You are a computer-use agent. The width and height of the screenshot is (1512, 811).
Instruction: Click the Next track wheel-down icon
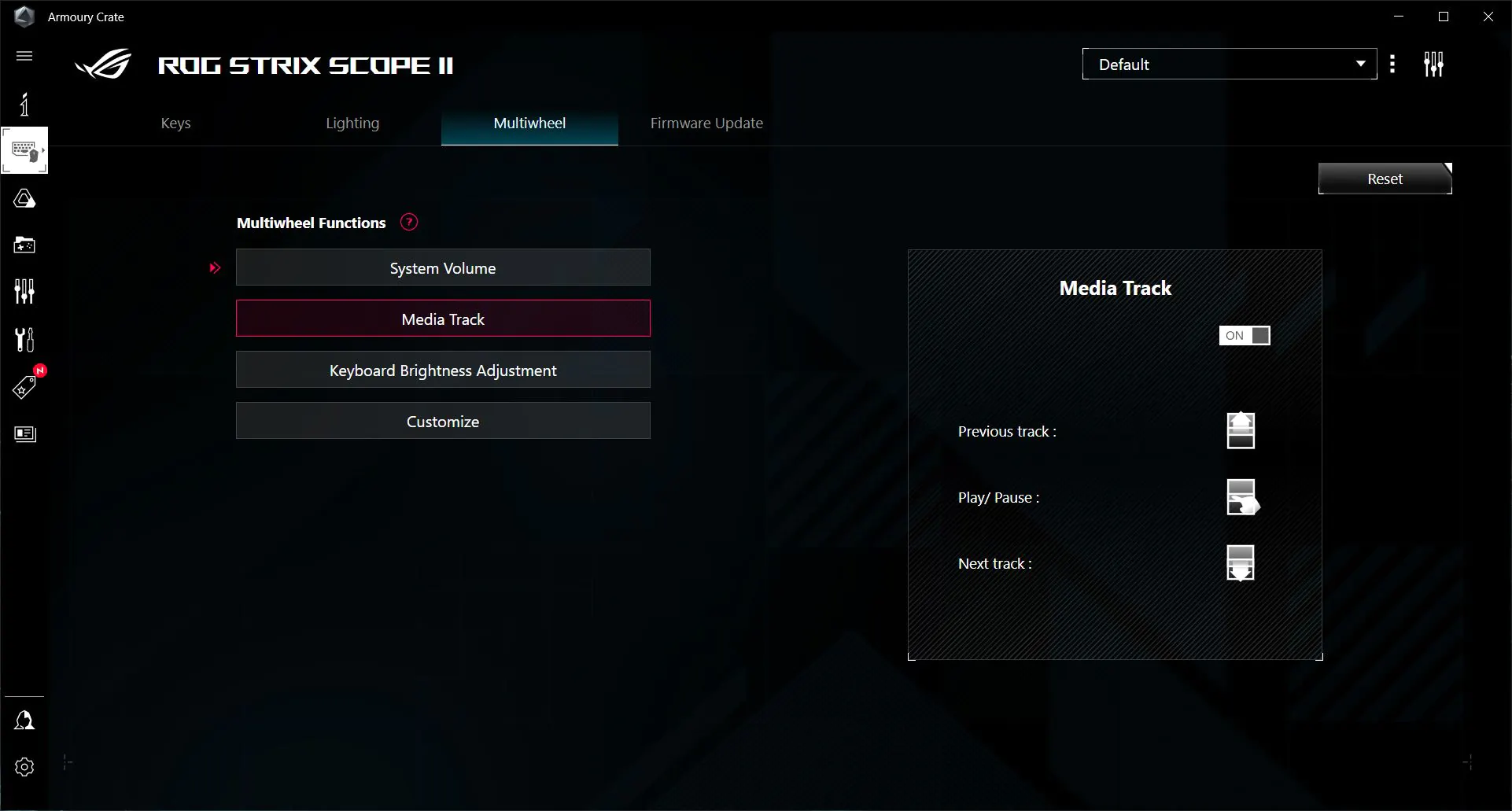(1241, 563)
